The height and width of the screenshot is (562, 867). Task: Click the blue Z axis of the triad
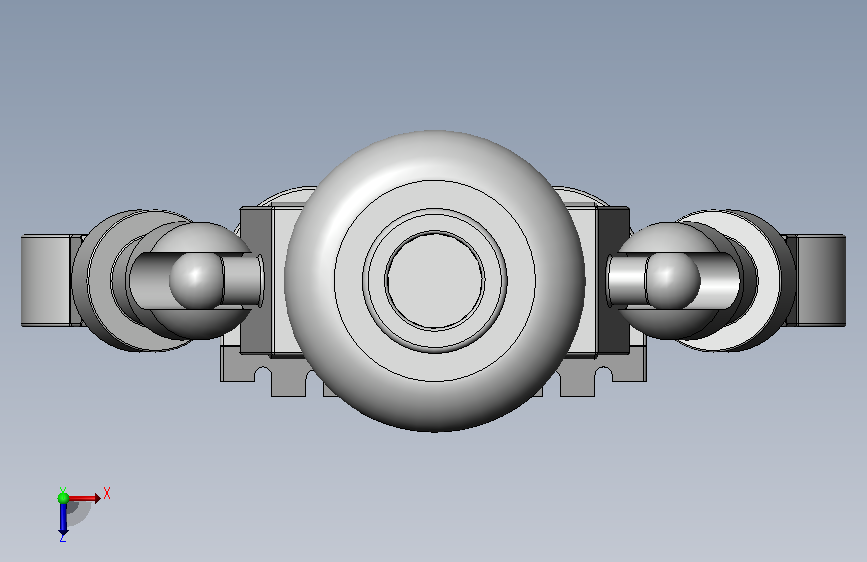[x=63, y=519]
